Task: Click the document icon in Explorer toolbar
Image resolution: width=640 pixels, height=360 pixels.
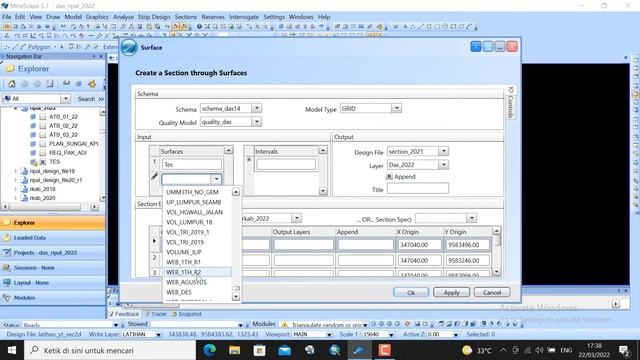Action: (49, 84)
